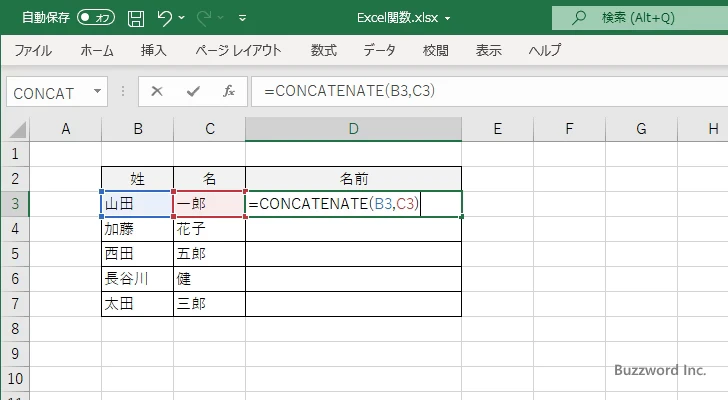This screenshot has height=400, width=728.
Task: Click the Save floppy disk icon
Action: (136, 18)
